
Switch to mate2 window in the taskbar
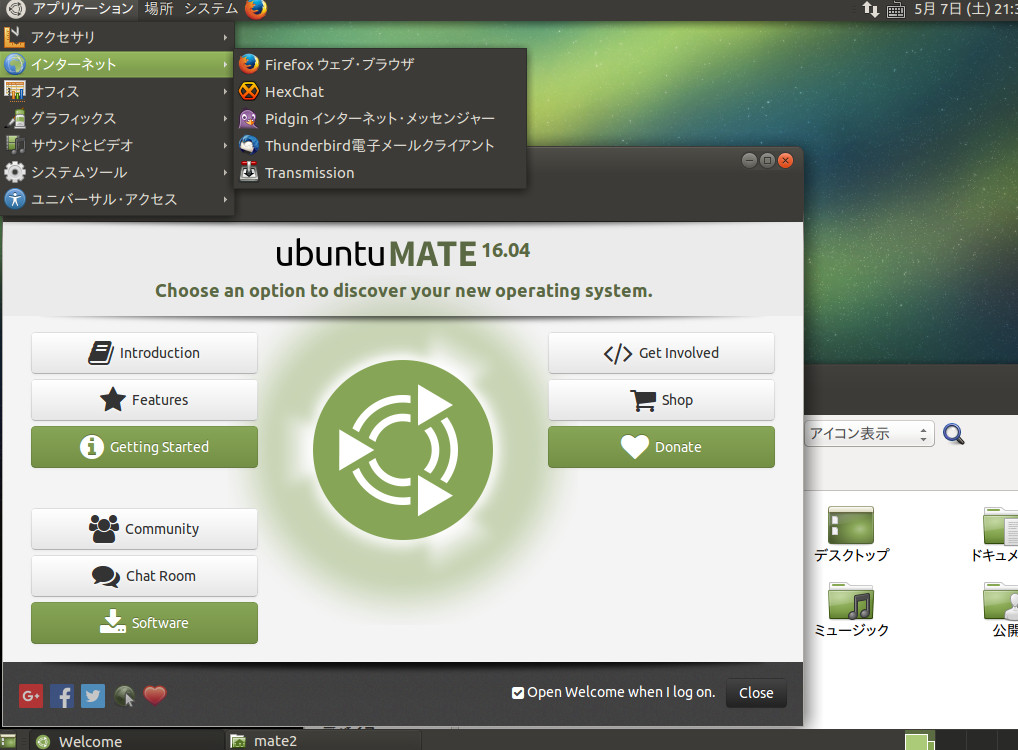coord(323,741)
